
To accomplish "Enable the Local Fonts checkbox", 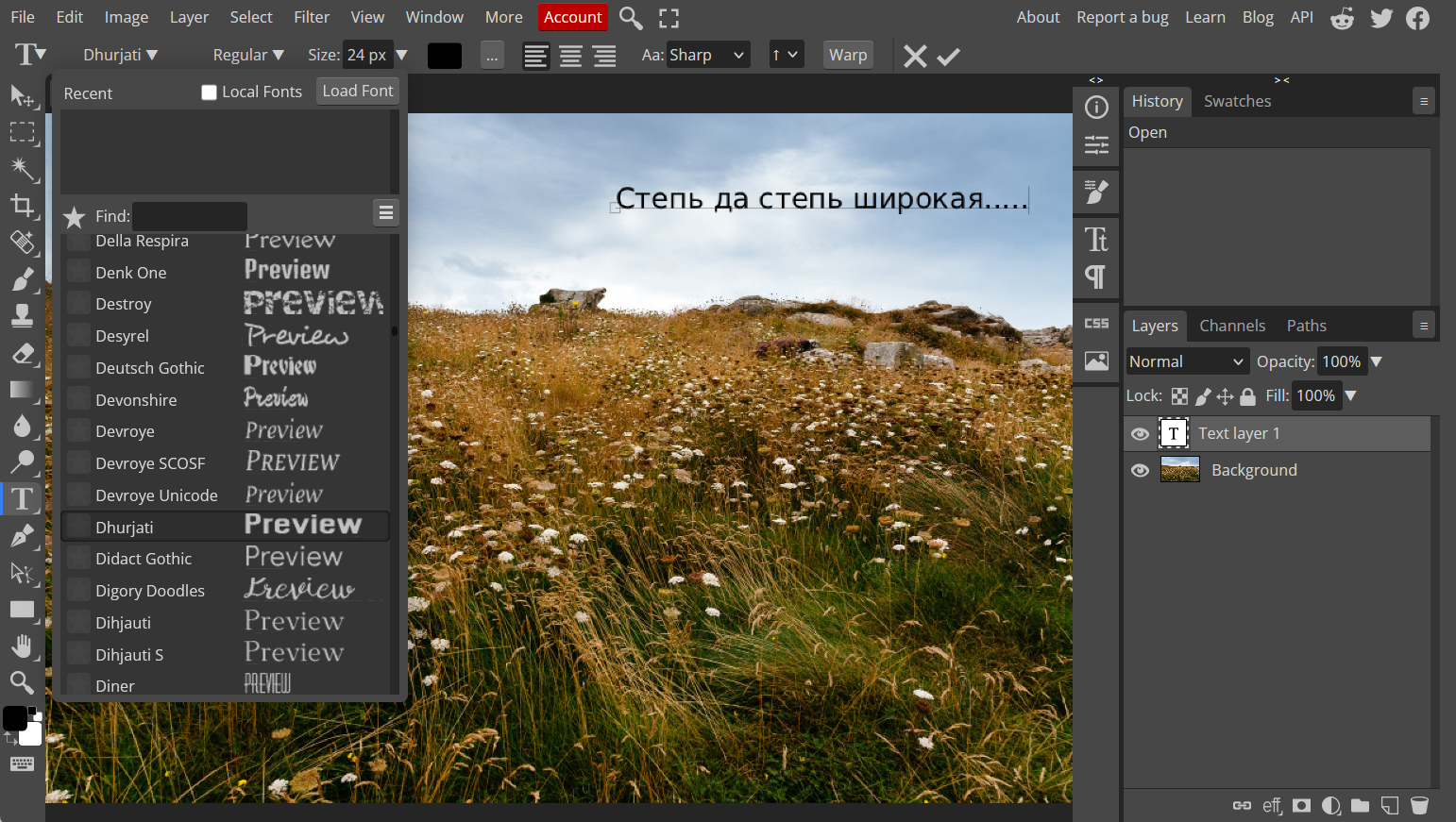I will point(210,92).
